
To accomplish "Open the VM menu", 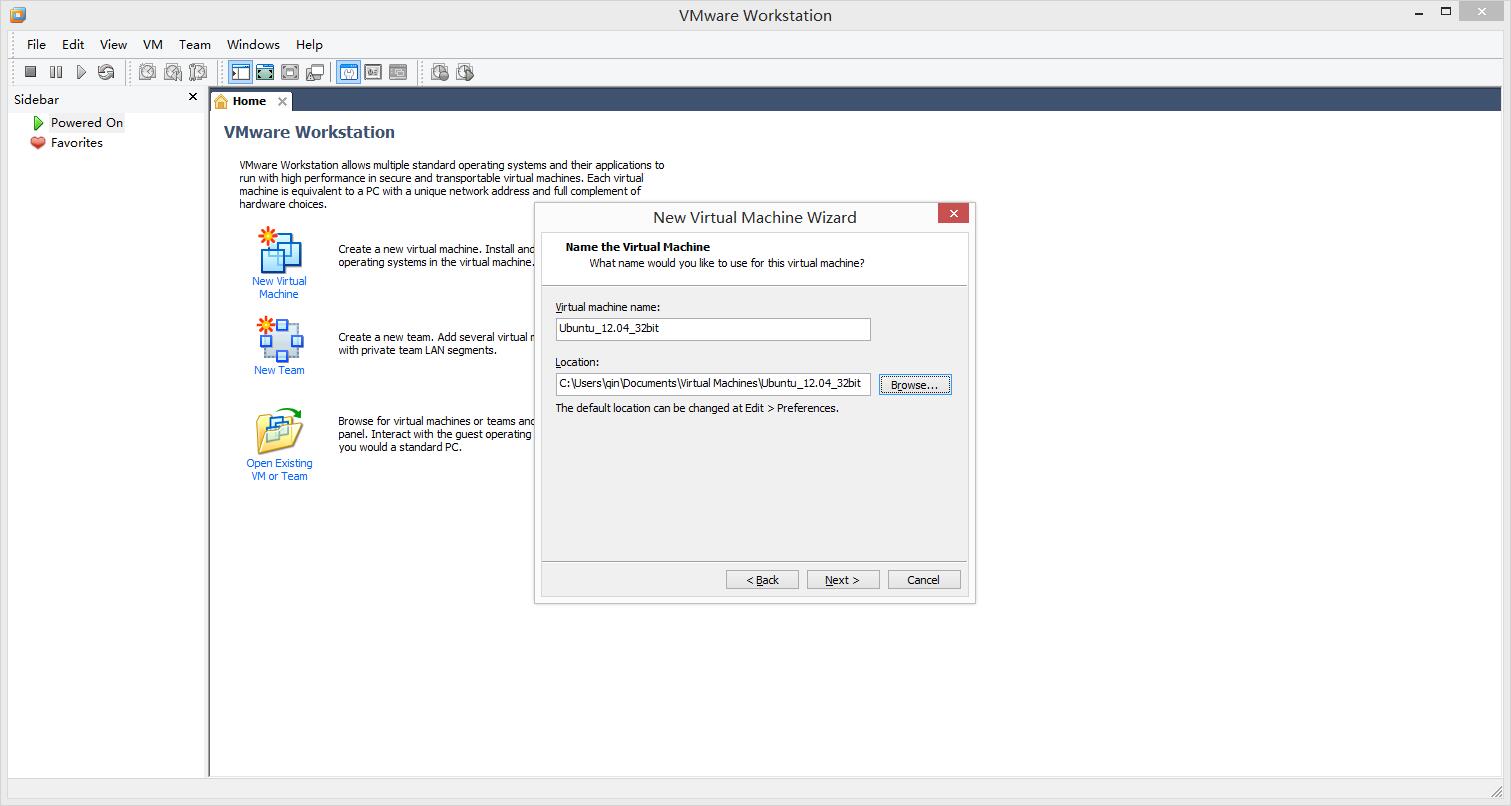I will point(153,44).
